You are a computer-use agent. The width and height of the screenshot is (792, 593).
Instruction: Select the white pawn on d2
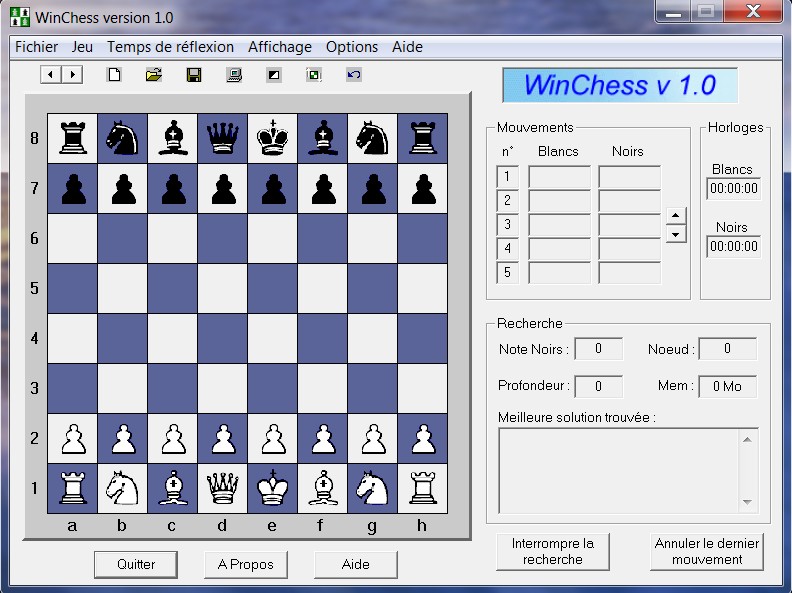point(223,438)
